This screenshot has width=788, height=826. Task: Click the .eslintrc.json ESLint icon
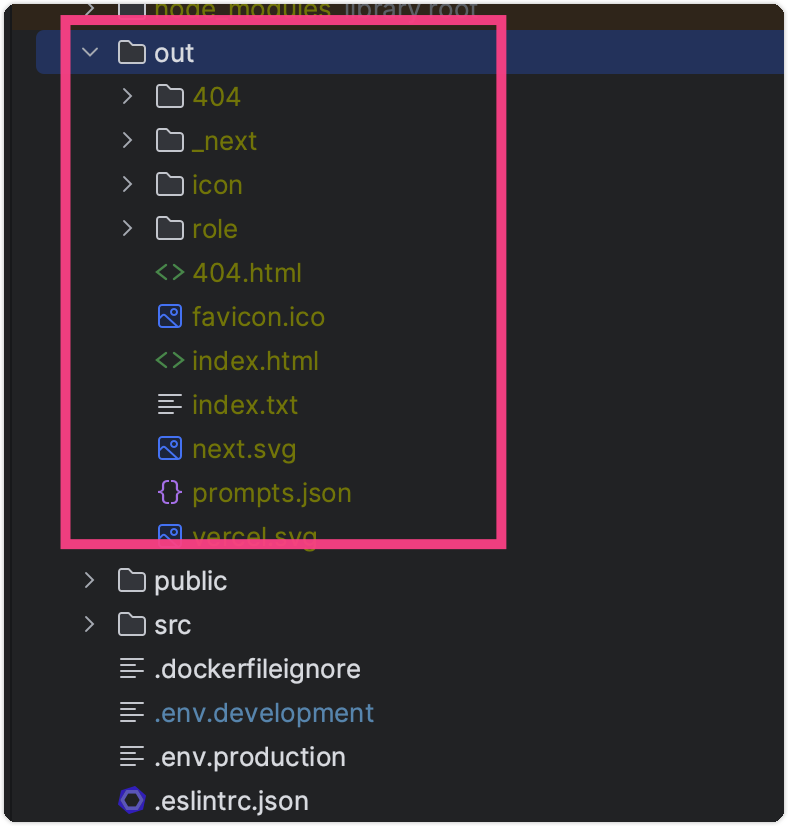click(132, 801)
